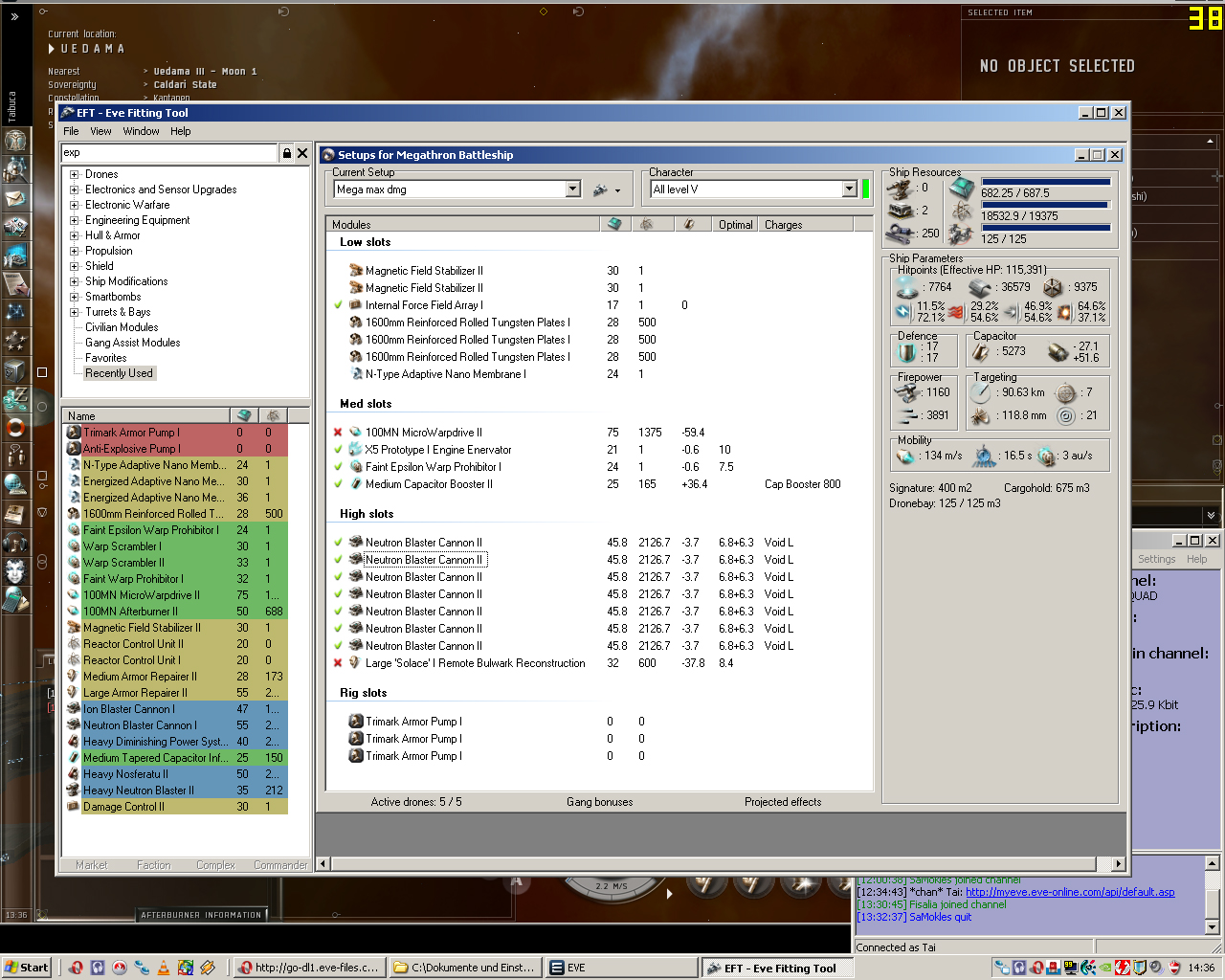Select Damage Control II in the module list
Viewport: 1225px width, 980px height.
pyautogui.click(x=176, y=807)
